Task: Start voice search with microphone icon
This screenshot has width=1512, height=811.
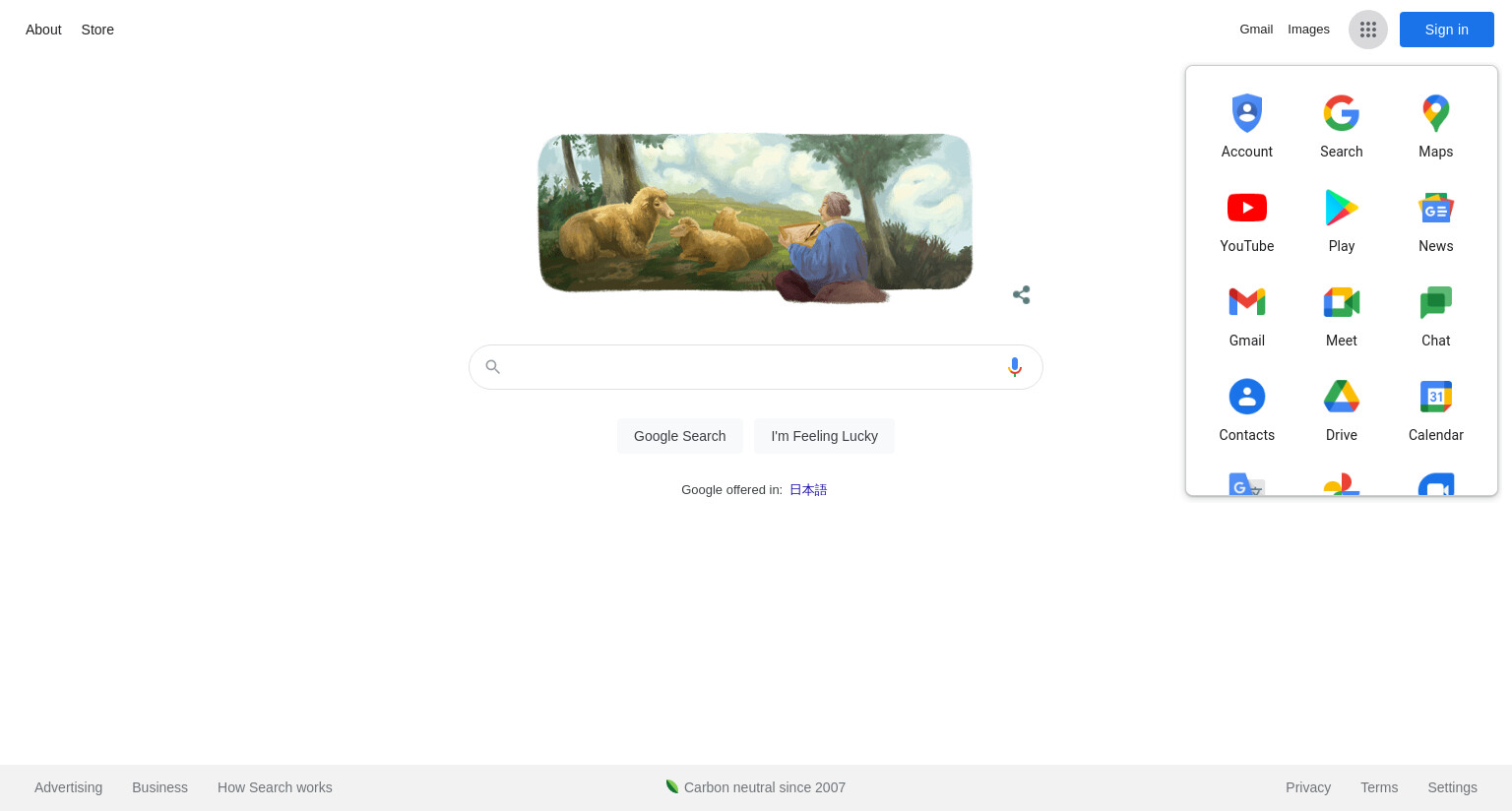Action: (1015, 367)
